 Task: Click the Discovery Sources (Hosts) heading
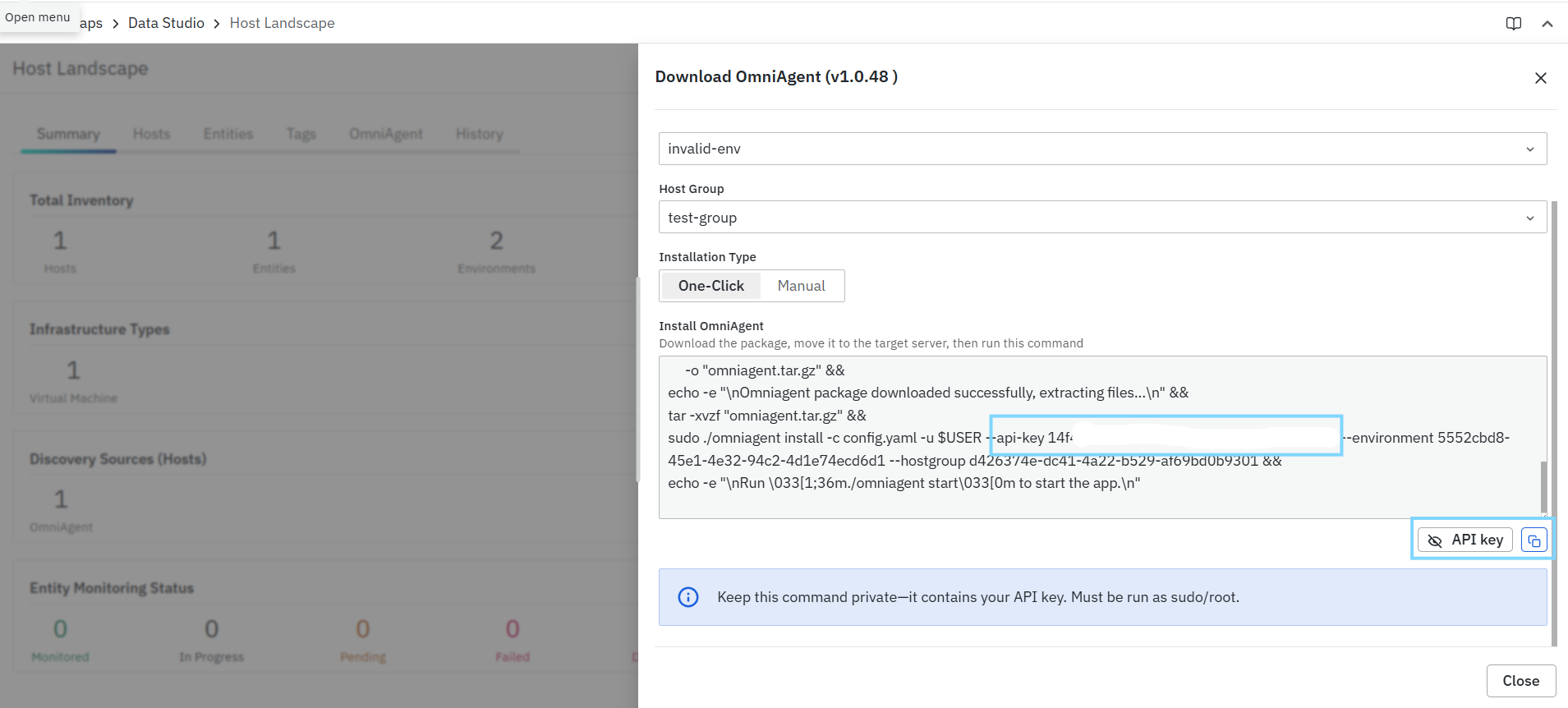[x=118, y=459]
